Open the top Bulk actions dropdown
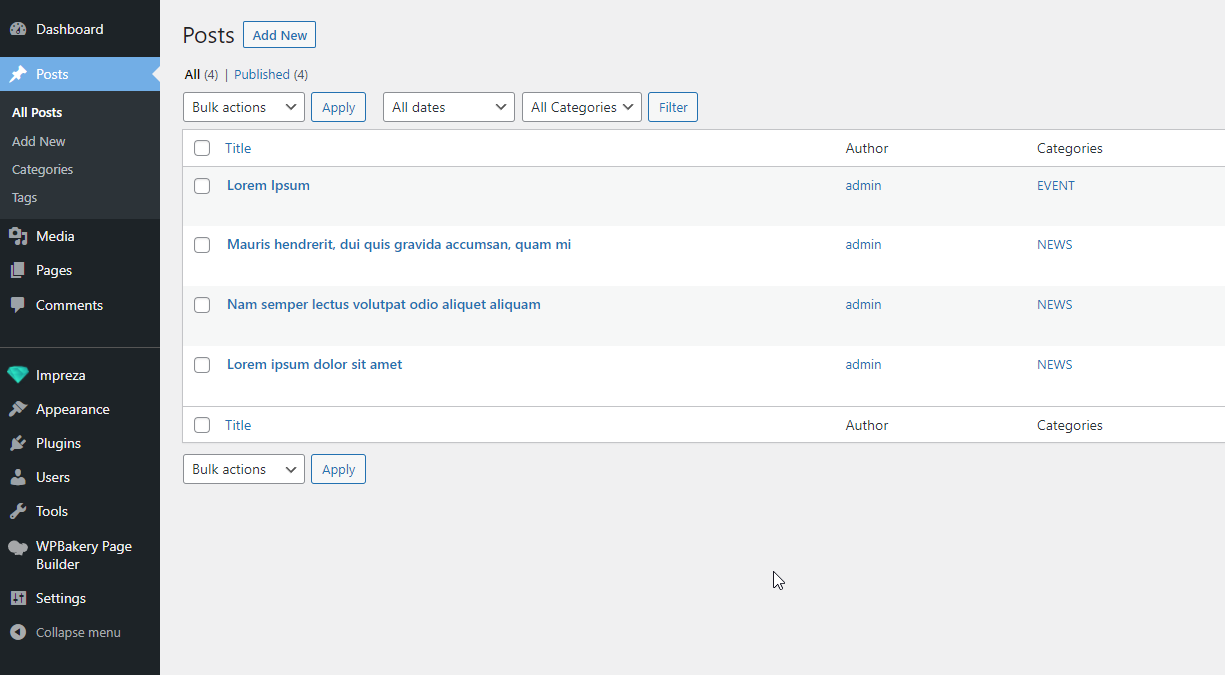Viewport: 1225px width, 675px height. [244, 107]
